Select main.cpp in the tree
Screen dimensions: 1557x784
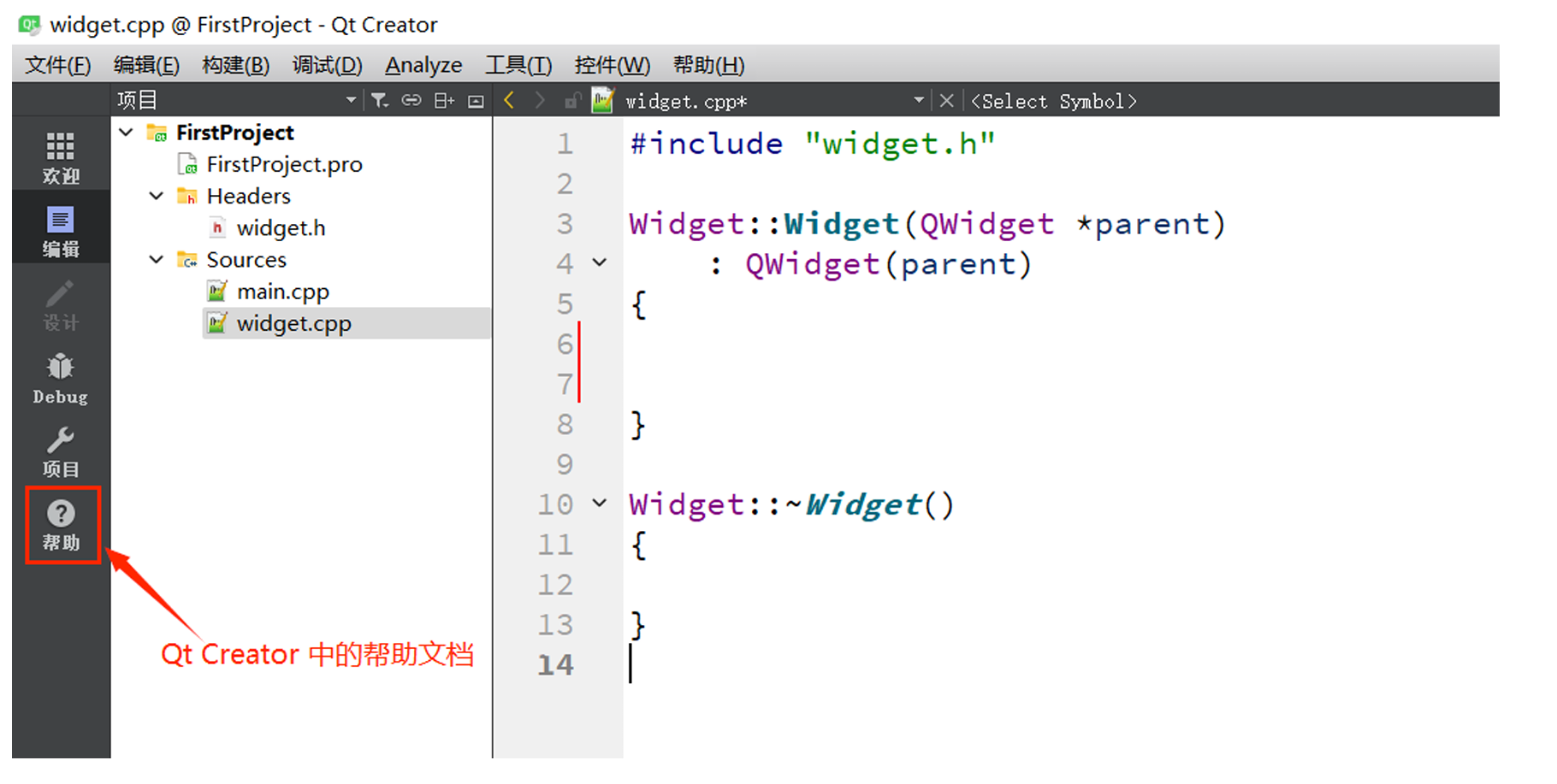click(x=282, y=292)
